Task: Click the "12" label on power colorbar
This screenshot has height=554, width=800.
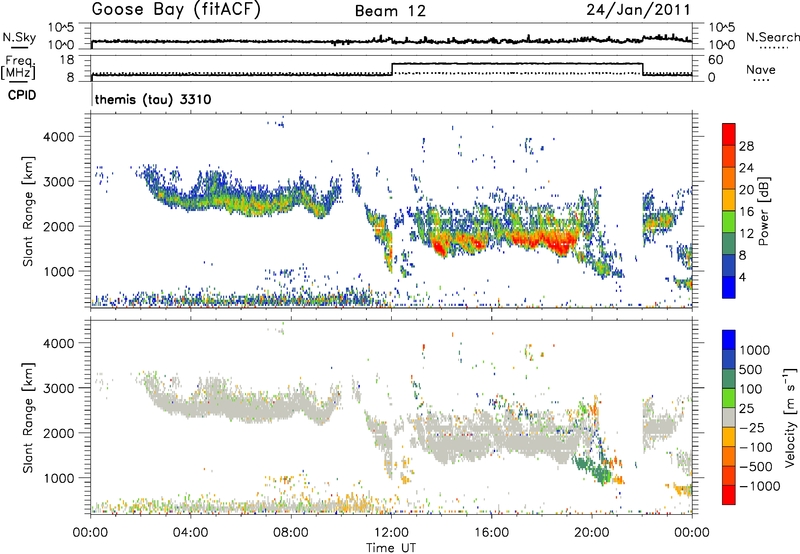Action: [x=746, y=234]
